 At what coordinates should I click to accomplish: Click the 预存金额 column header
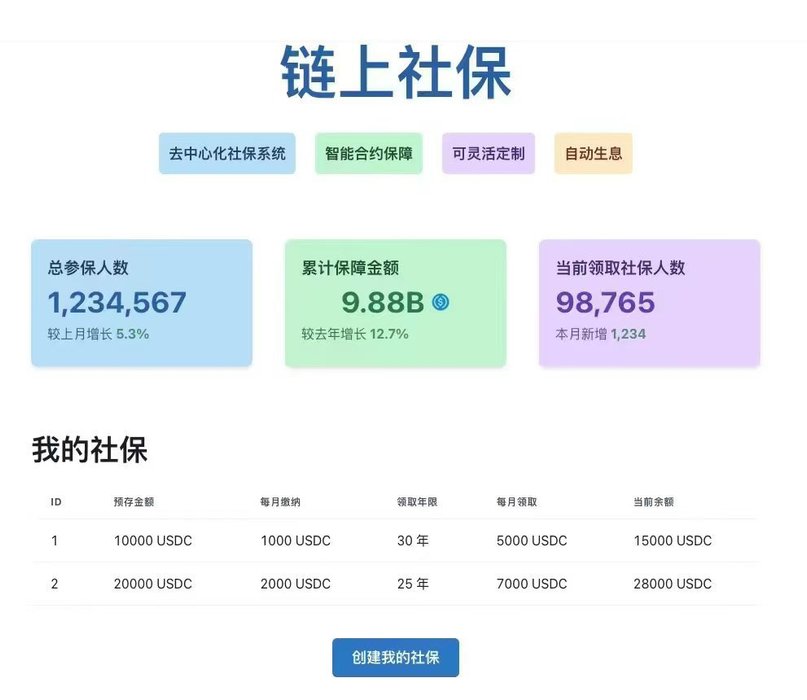133,502
